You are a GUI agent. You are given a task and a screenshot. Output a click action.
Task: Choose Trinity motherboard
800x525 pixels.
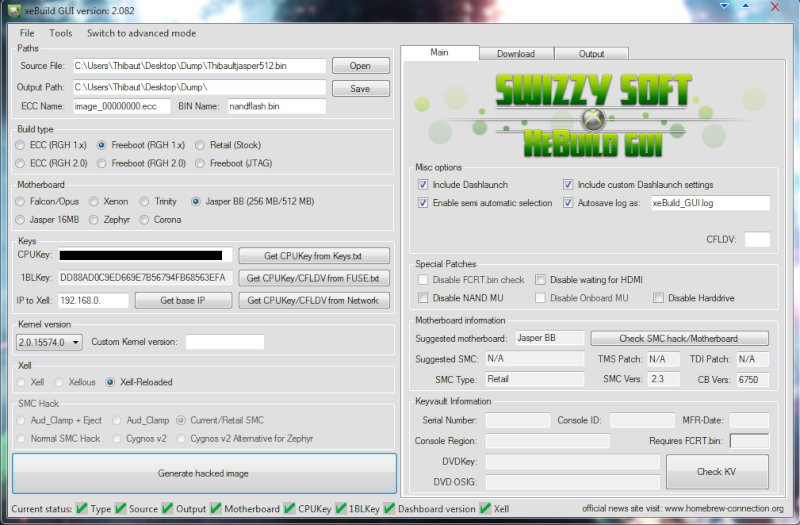158,201
